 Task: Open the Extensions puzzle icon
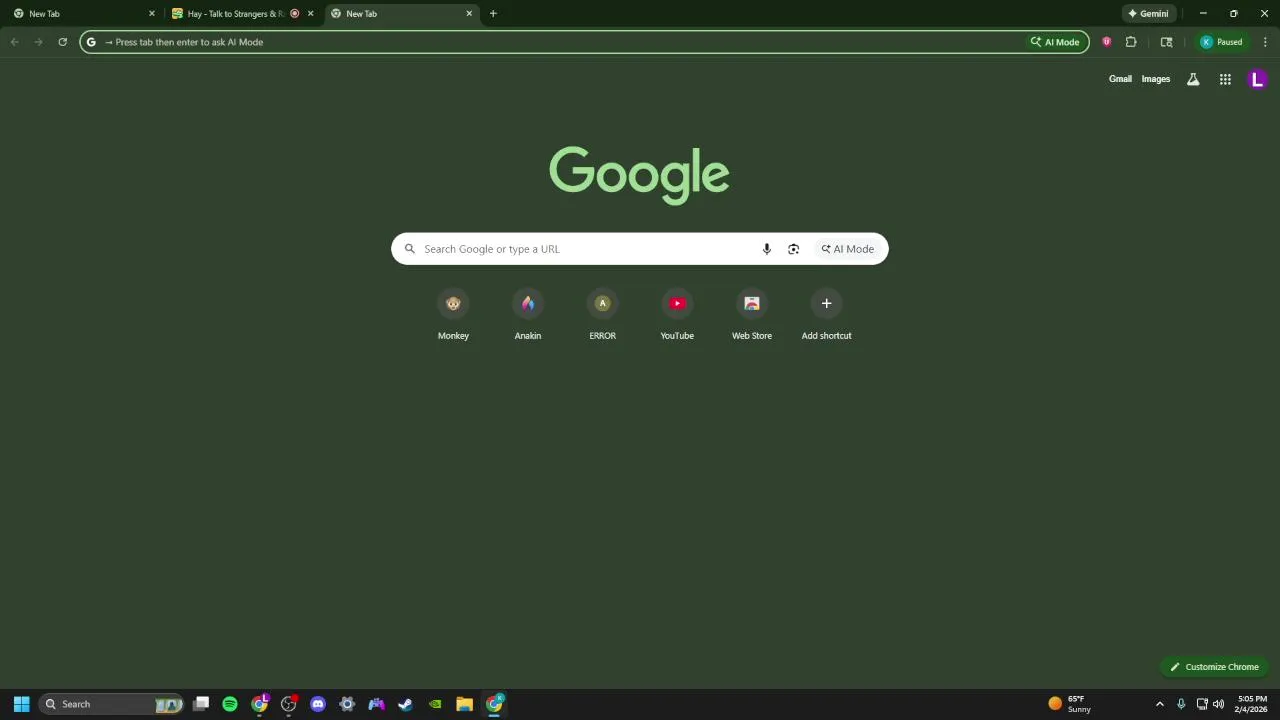(x=1131, y=42)
